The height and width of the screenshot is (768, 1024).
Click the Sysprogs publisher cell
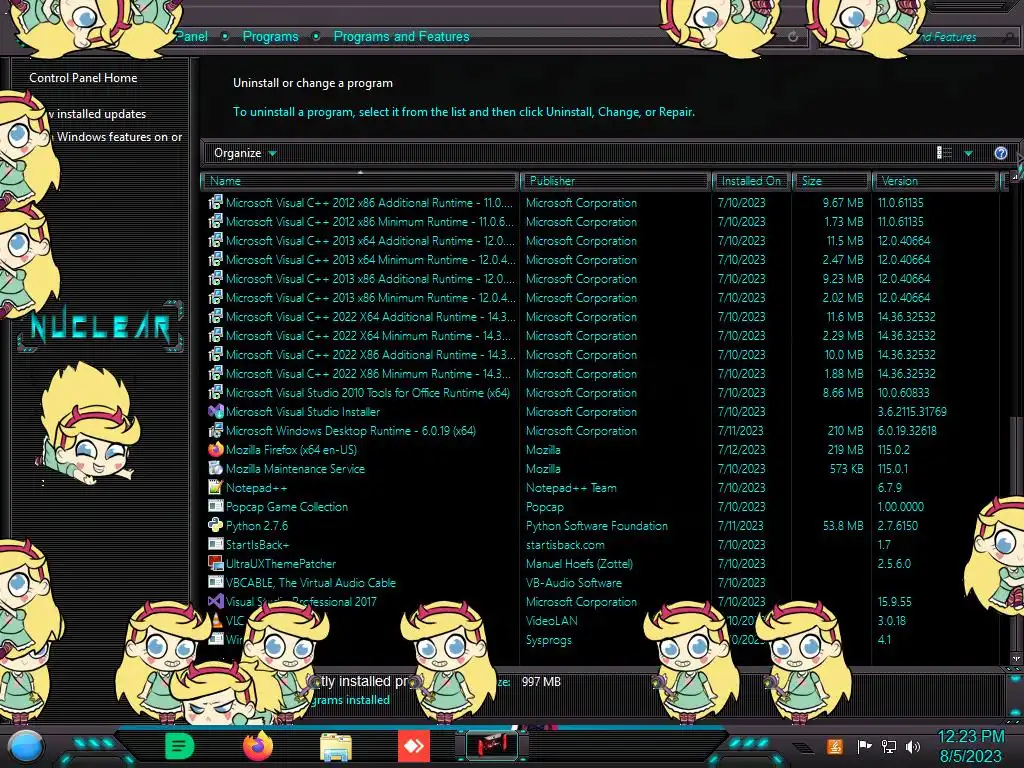pyautogui.click(x=549, y=640)
